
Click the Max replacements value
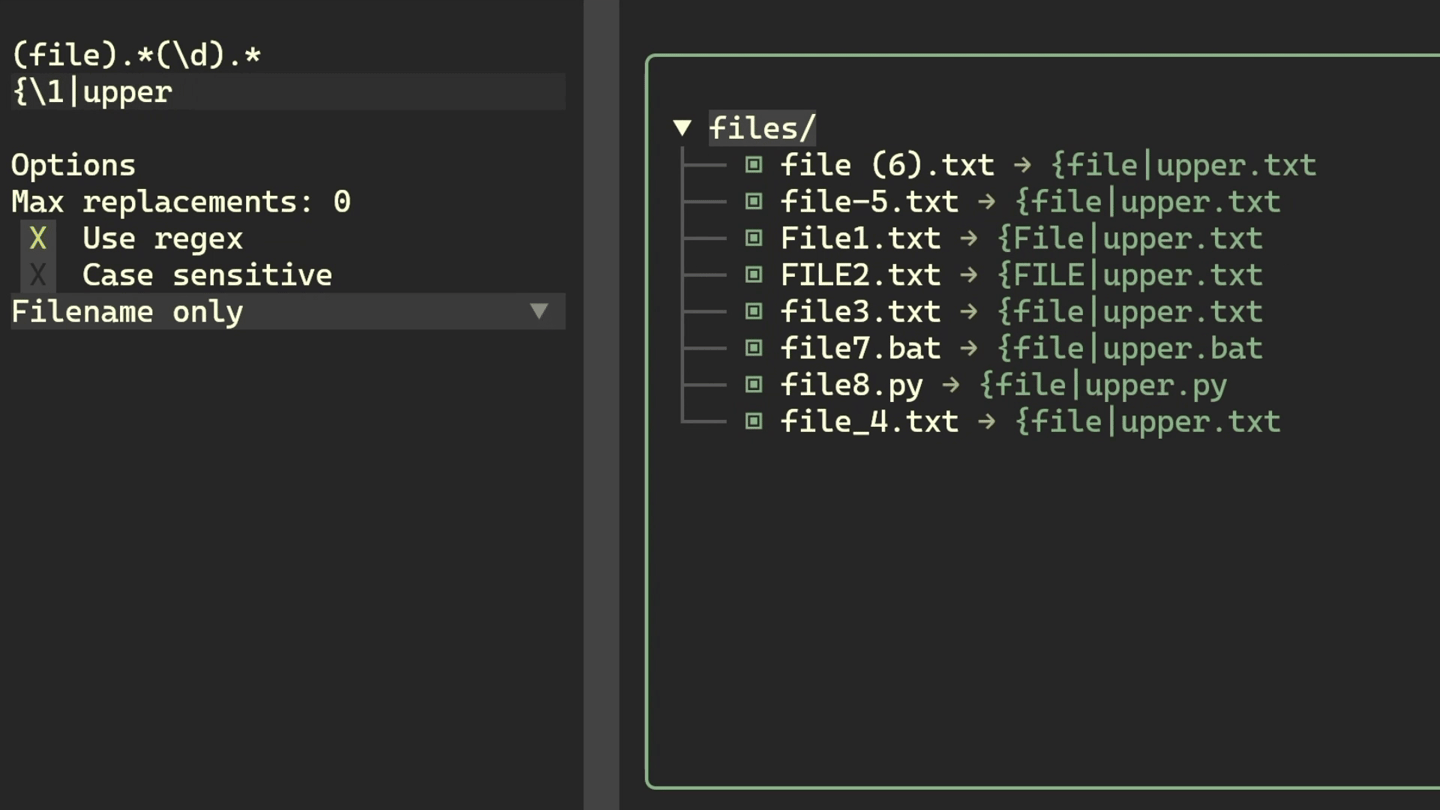(342, 202)
